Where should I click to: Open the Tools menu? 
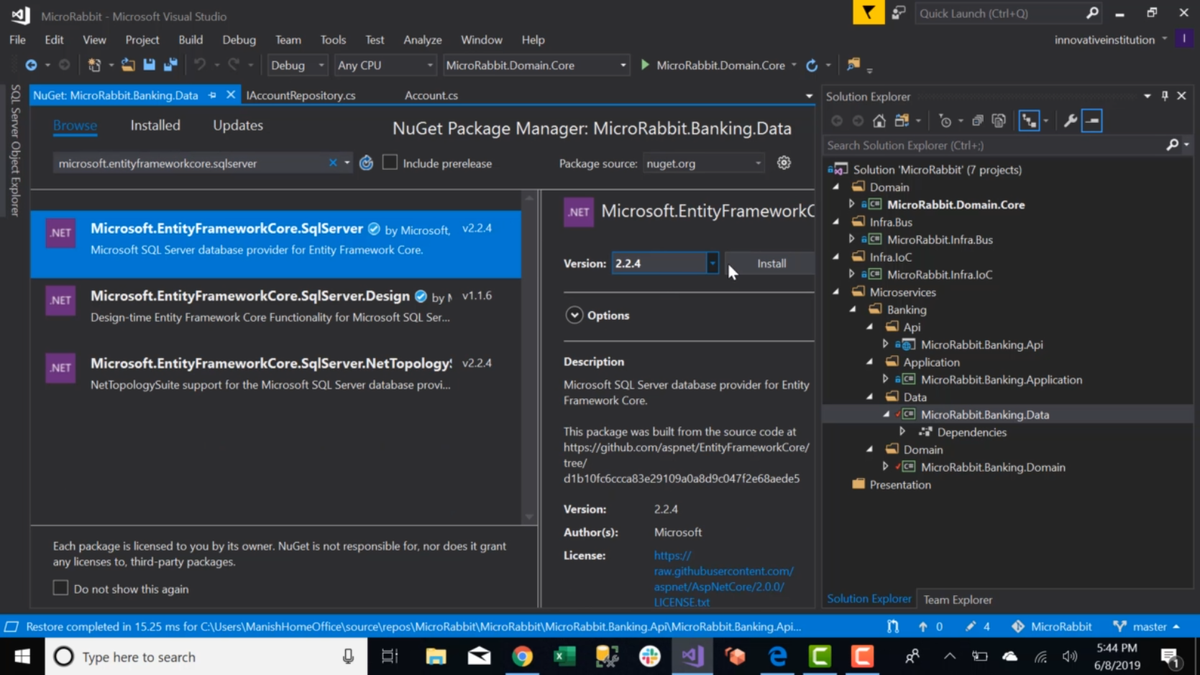333,40
